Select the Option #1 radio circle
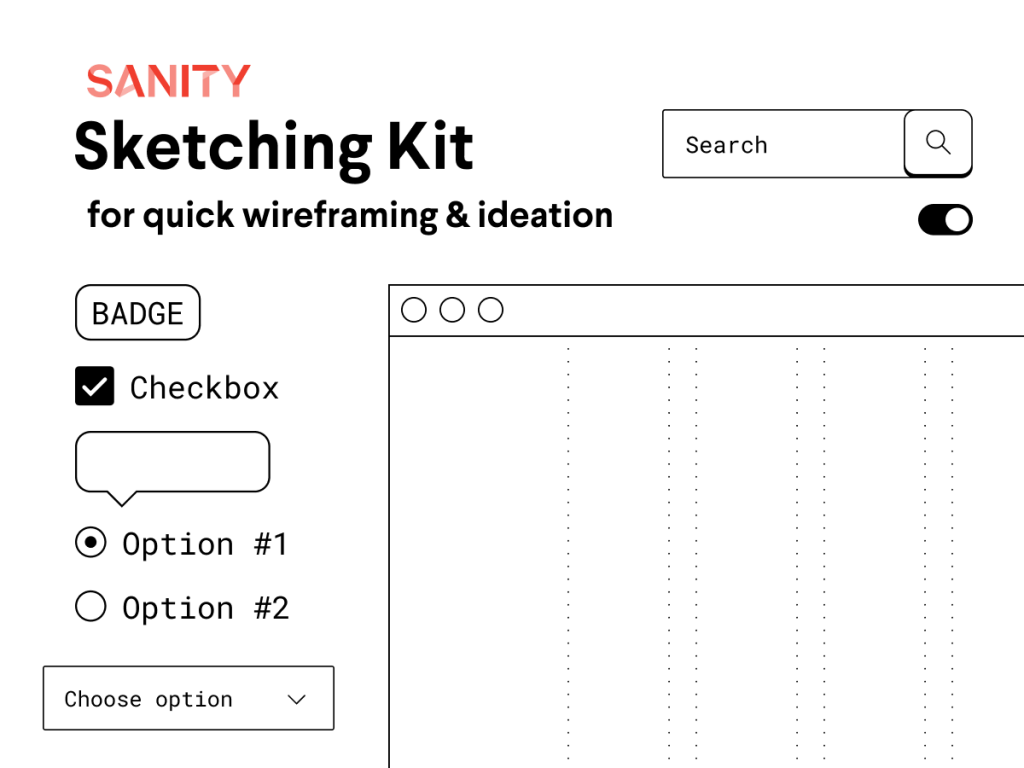This screenshot has height=768, width=1024. (x=91, y=543)
